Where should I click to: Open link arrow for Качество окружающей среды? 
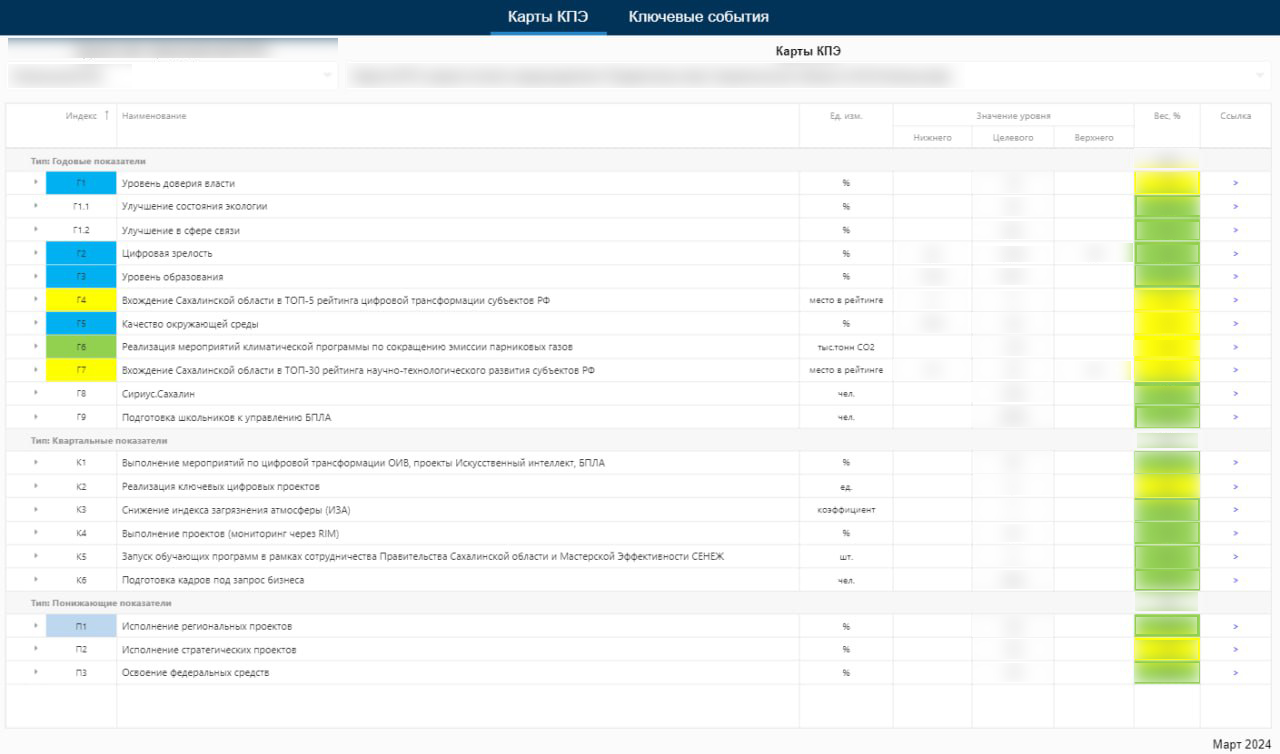1236,323
